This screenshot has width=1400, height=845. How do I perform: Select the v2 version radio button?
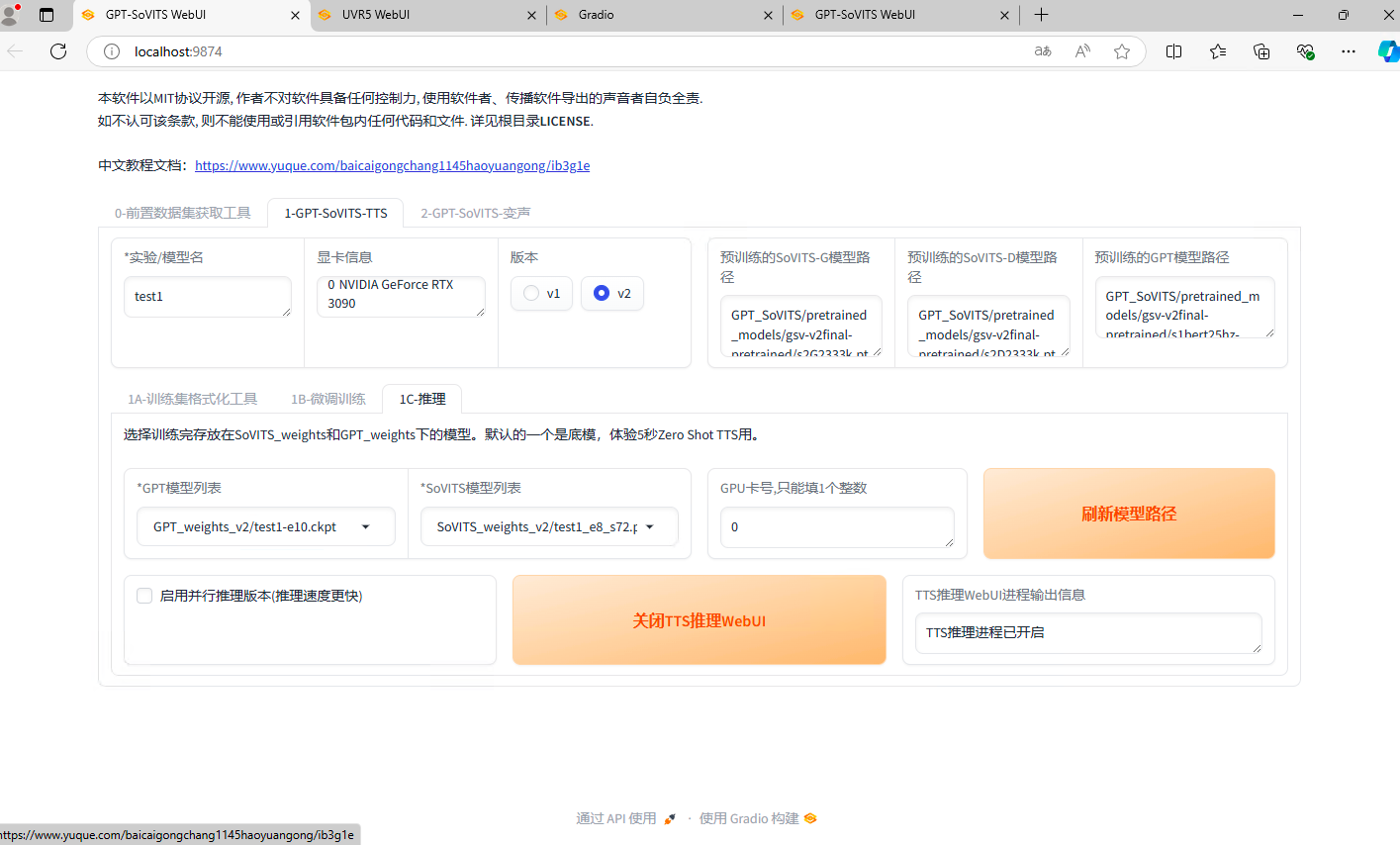(x=602, y=293)
